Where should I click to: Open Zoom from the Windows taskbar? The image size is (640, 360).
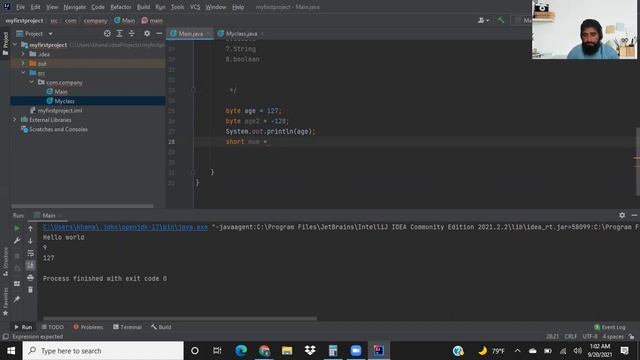pos(356,351)
